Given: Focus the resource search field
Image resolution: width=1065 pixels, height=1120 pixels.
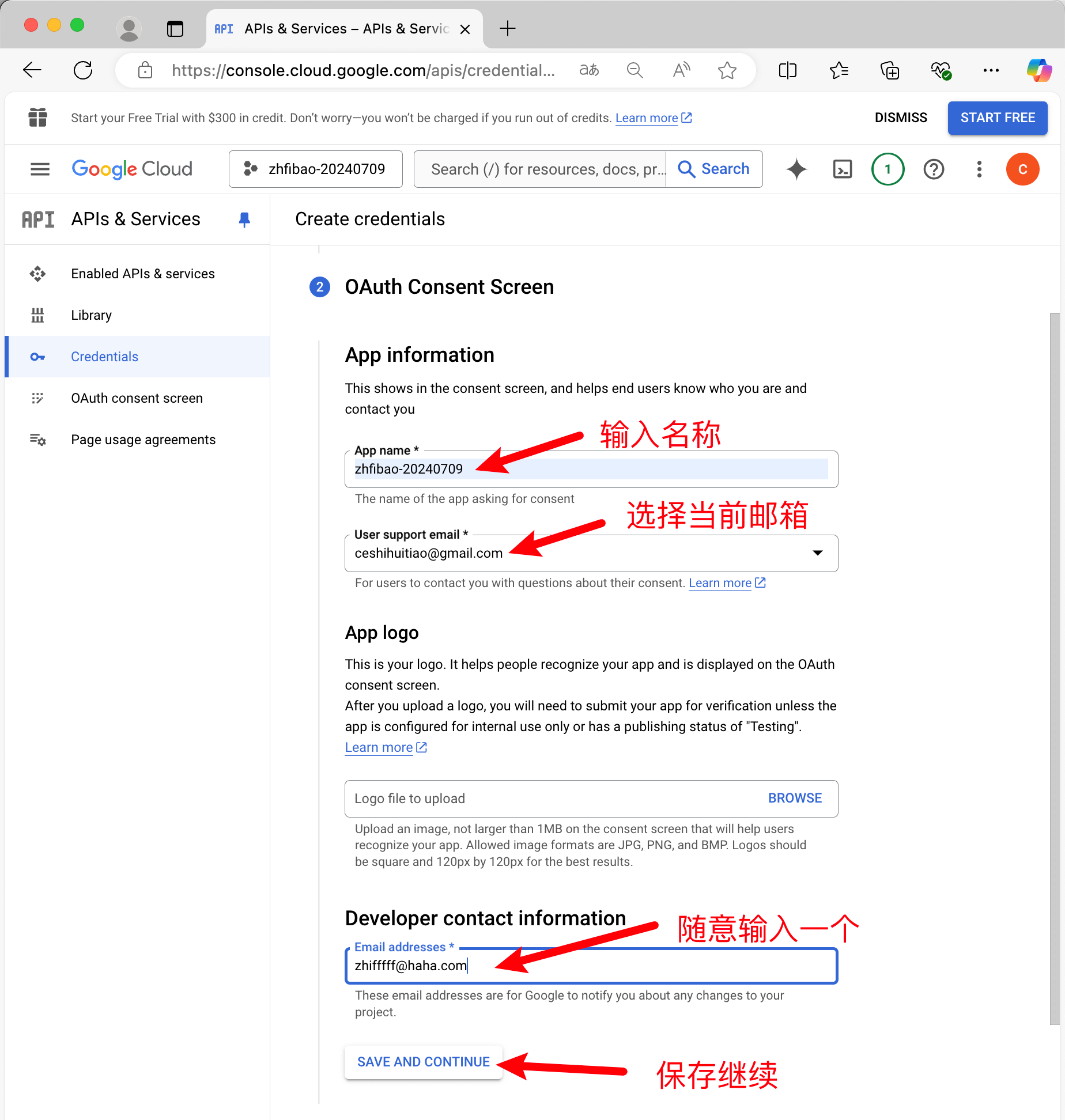Looking at the screenshot, I should click(540, 169).
